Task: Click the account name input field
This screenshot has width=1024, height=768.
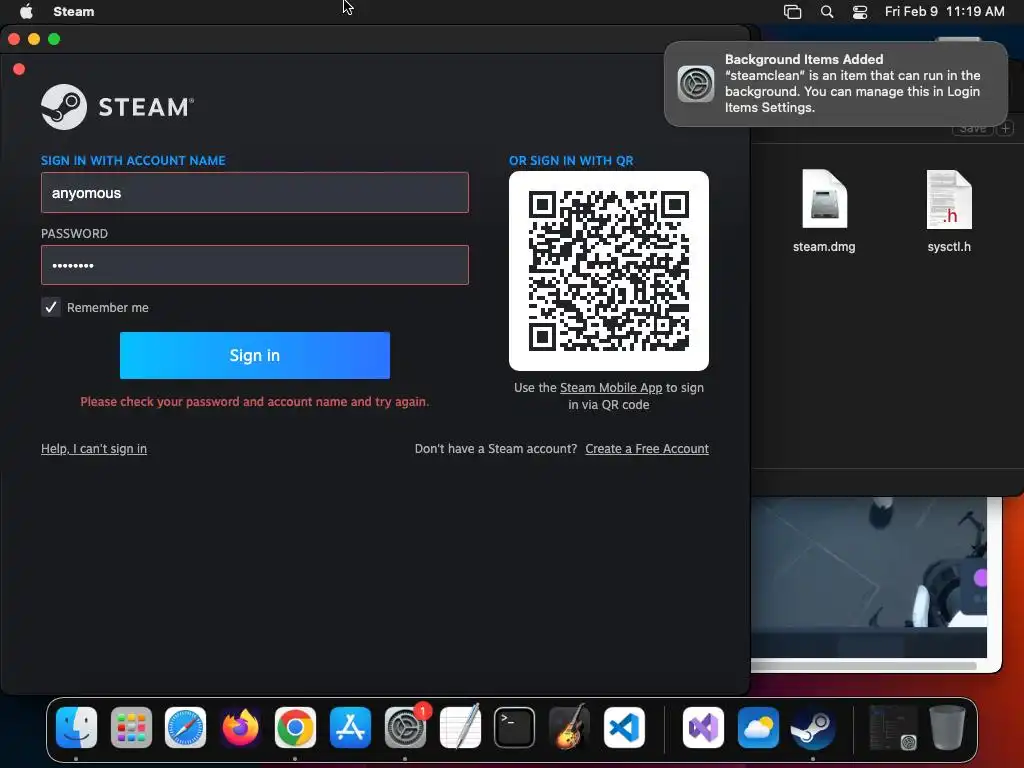Action: (255, 193)
